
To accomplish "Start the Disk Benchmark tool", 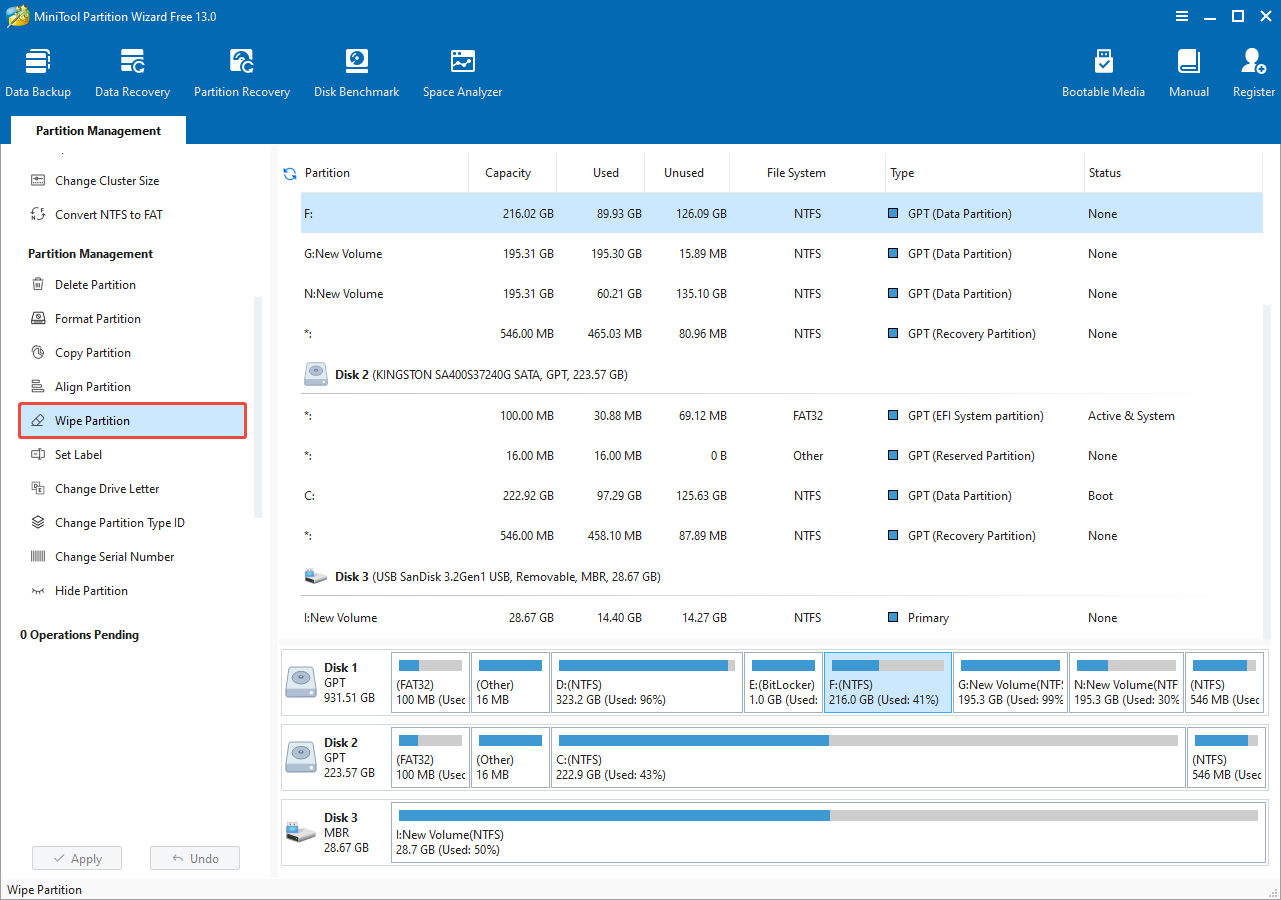I will point(356,70).
